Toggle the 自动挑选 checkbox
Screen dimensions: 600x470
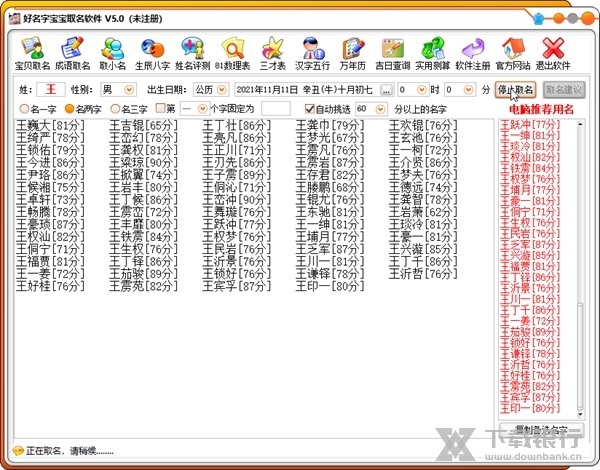click(x=310, y=109)
